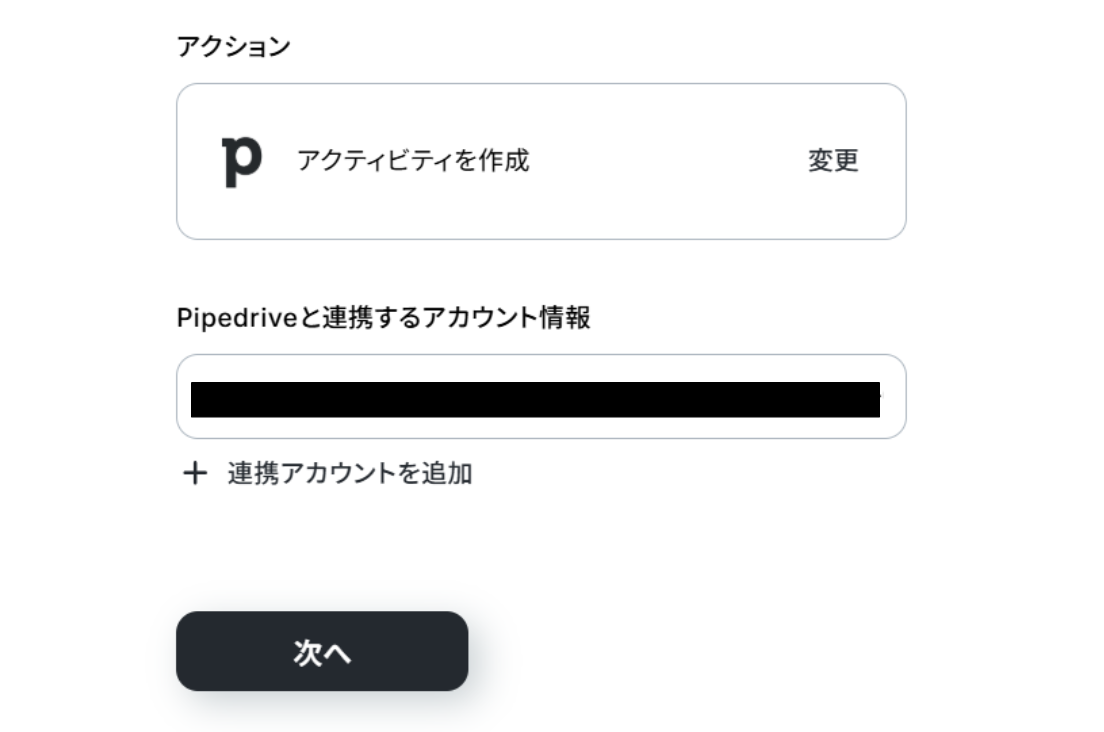Image resolution: width=1104 pixels, height=732 pixels.
Task: Click the 連携アカウントを追加 link
Action: coord(349,473)
